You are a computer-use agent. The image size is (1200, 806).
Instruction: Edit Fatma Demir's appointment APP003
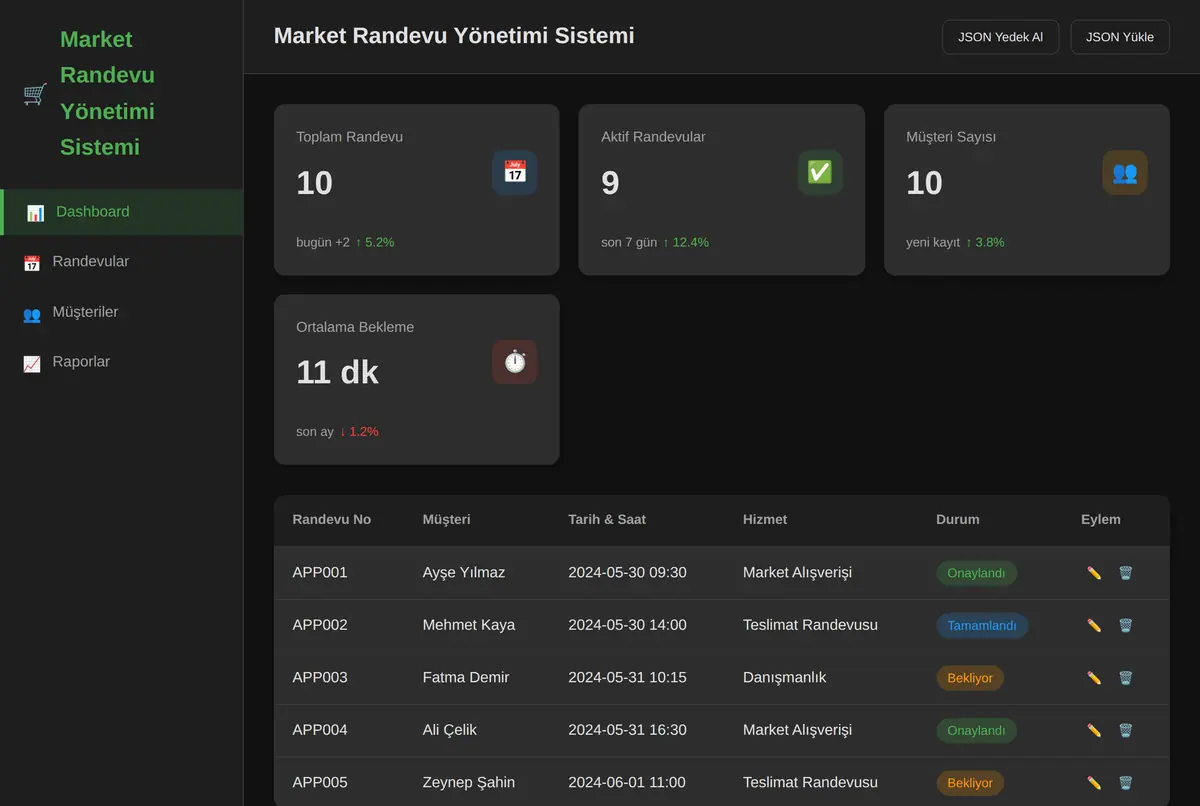tap(1094, 678)
